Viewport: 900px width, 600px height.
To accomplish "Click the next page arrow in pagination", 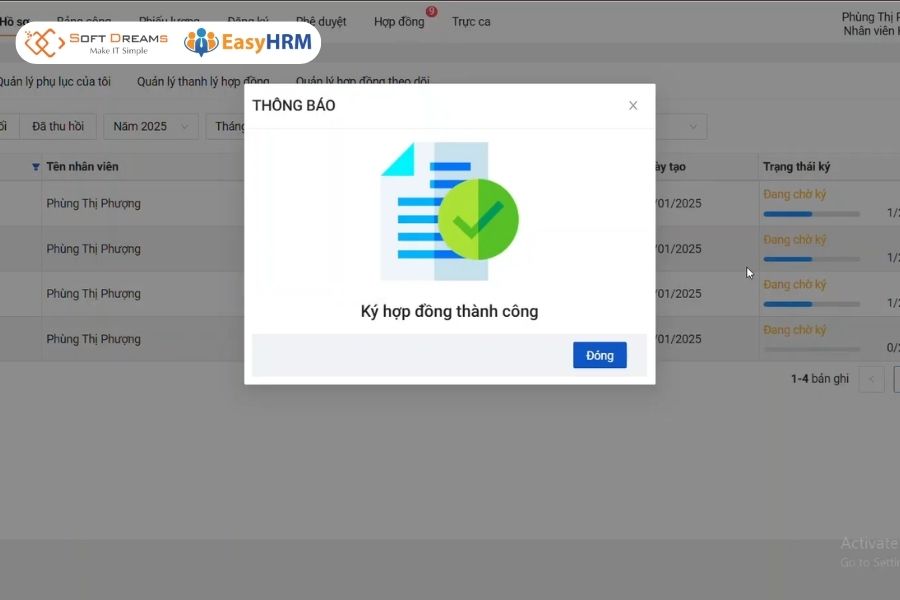I will (x=895, y=379).
